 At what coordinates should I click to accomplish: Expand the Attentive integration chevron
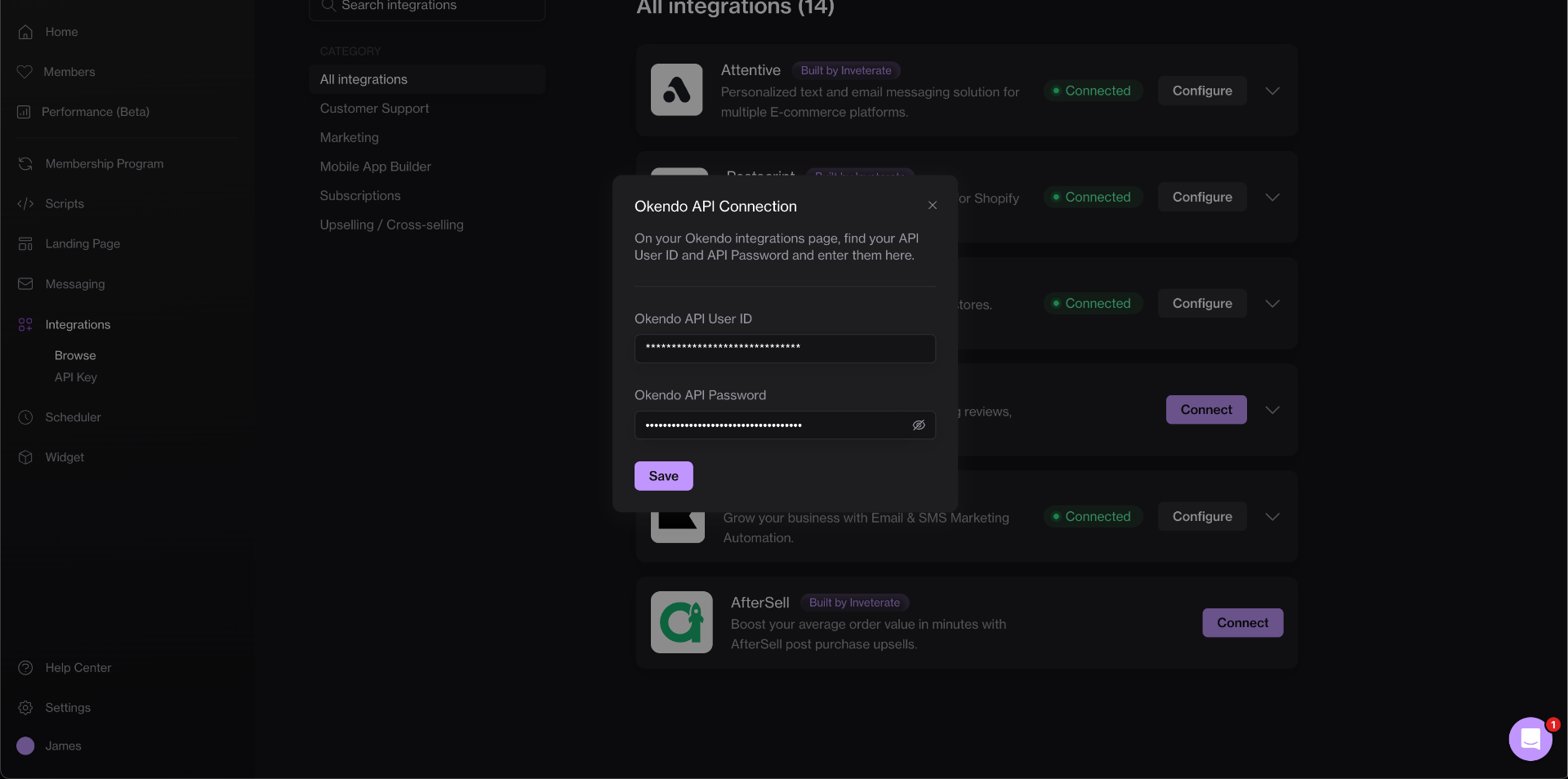(x=1272, y=91)
